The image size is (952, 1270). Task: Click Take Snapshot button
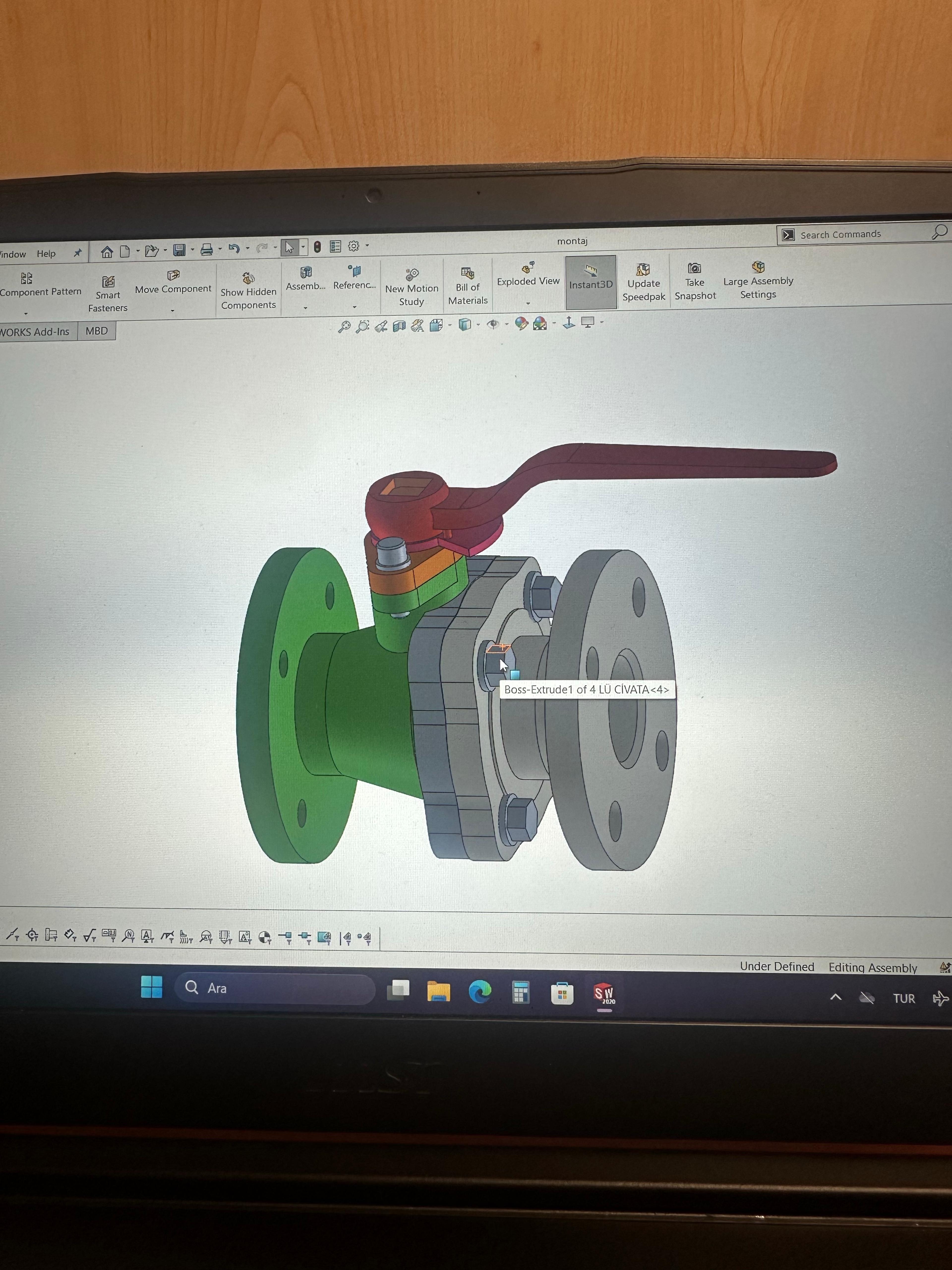coord(695,281)
